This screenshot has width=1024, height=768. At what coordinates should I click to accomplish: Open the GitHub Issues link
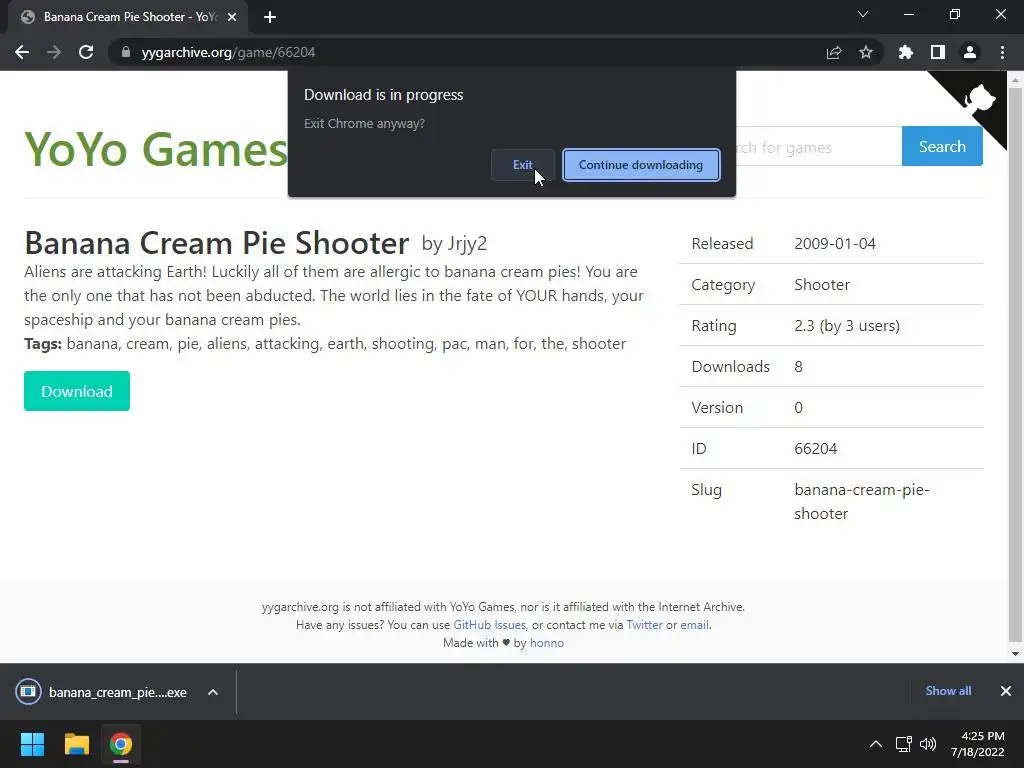490,625
